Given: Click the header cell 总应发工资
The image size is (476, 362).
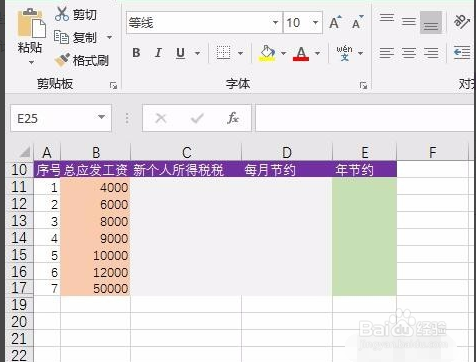Looking at the screenshot, I should point(96,170).
